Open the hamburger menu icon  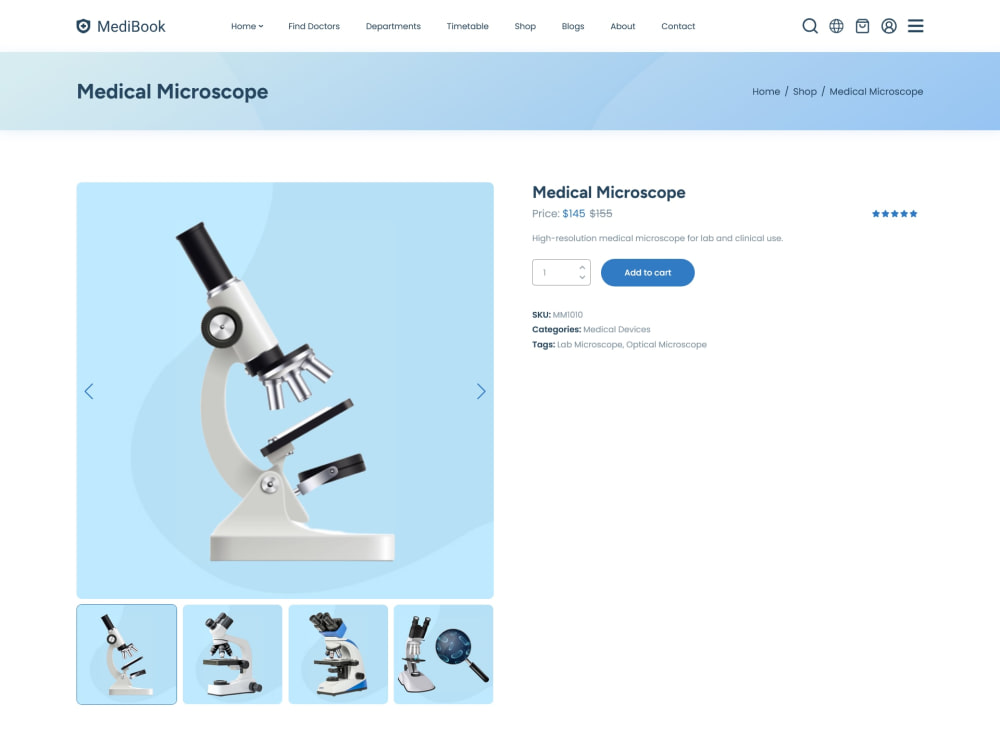[x=915, y=26]
